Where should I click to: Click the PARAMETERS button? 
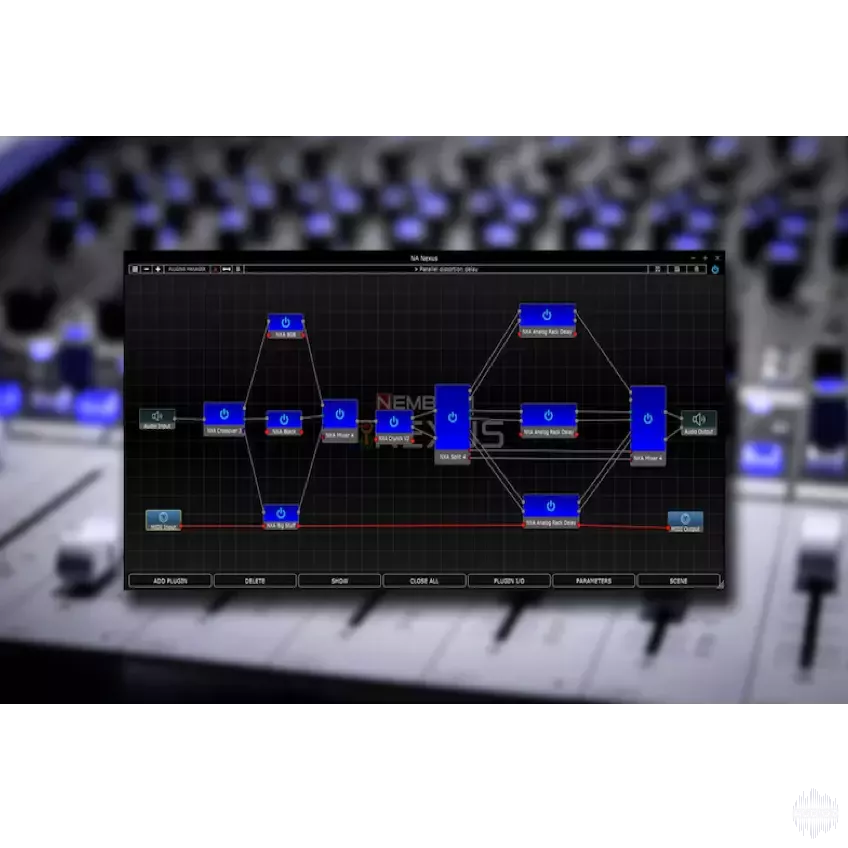(593, 581)
